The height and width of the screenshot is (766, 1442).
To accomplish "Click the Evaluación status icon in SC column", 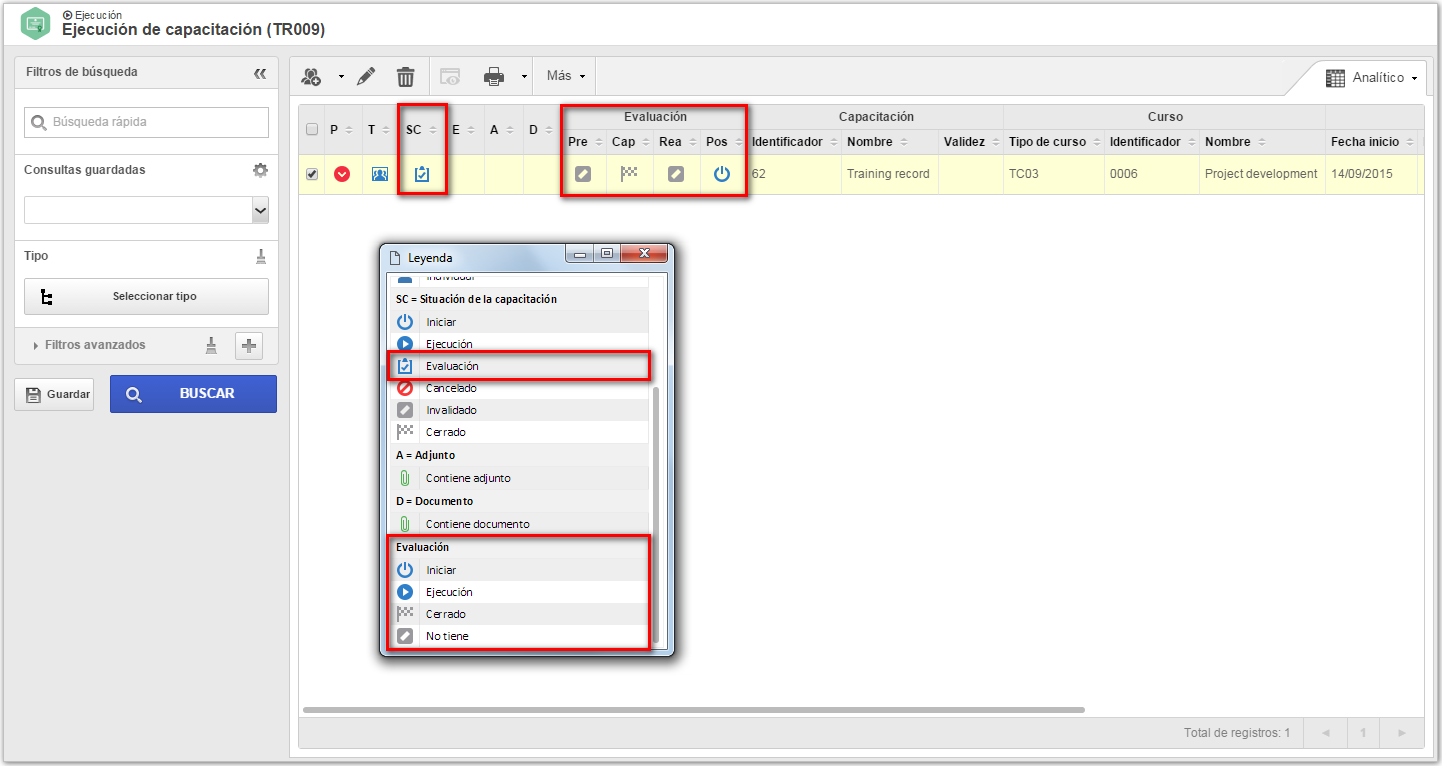I will point(422,174).
